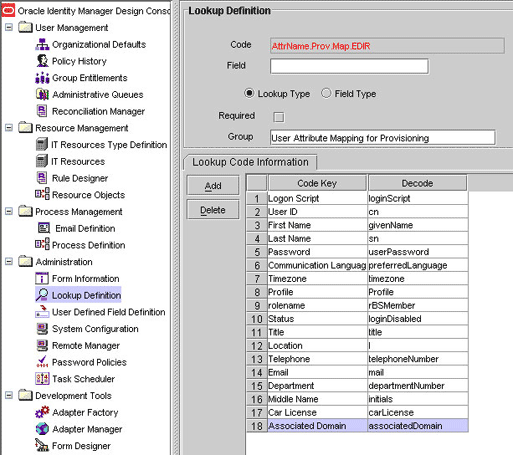Tick the Required checkbox

click(279, 117)
